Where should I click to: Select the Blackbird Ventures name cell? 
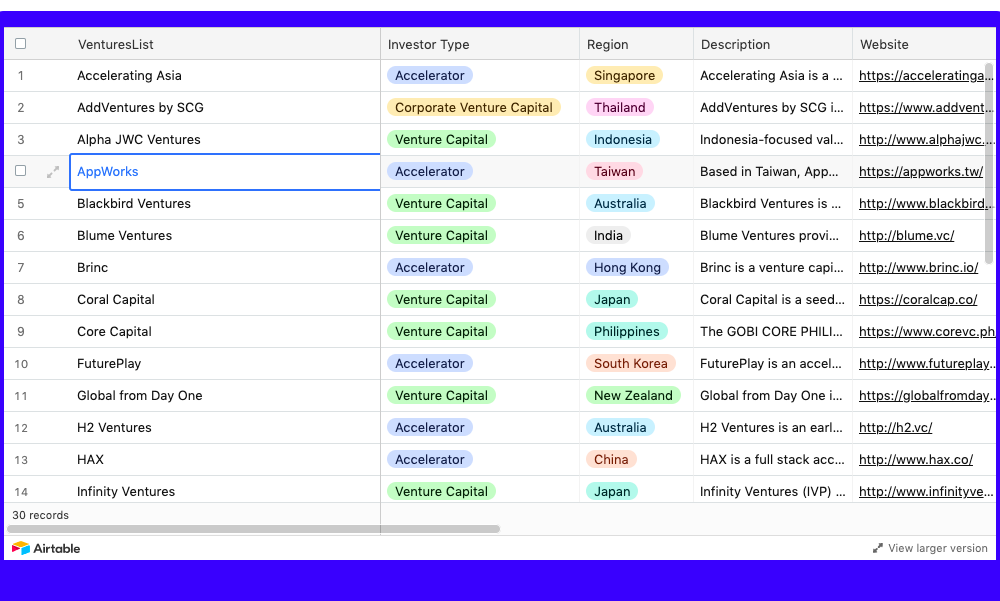[x=224, y=203]
